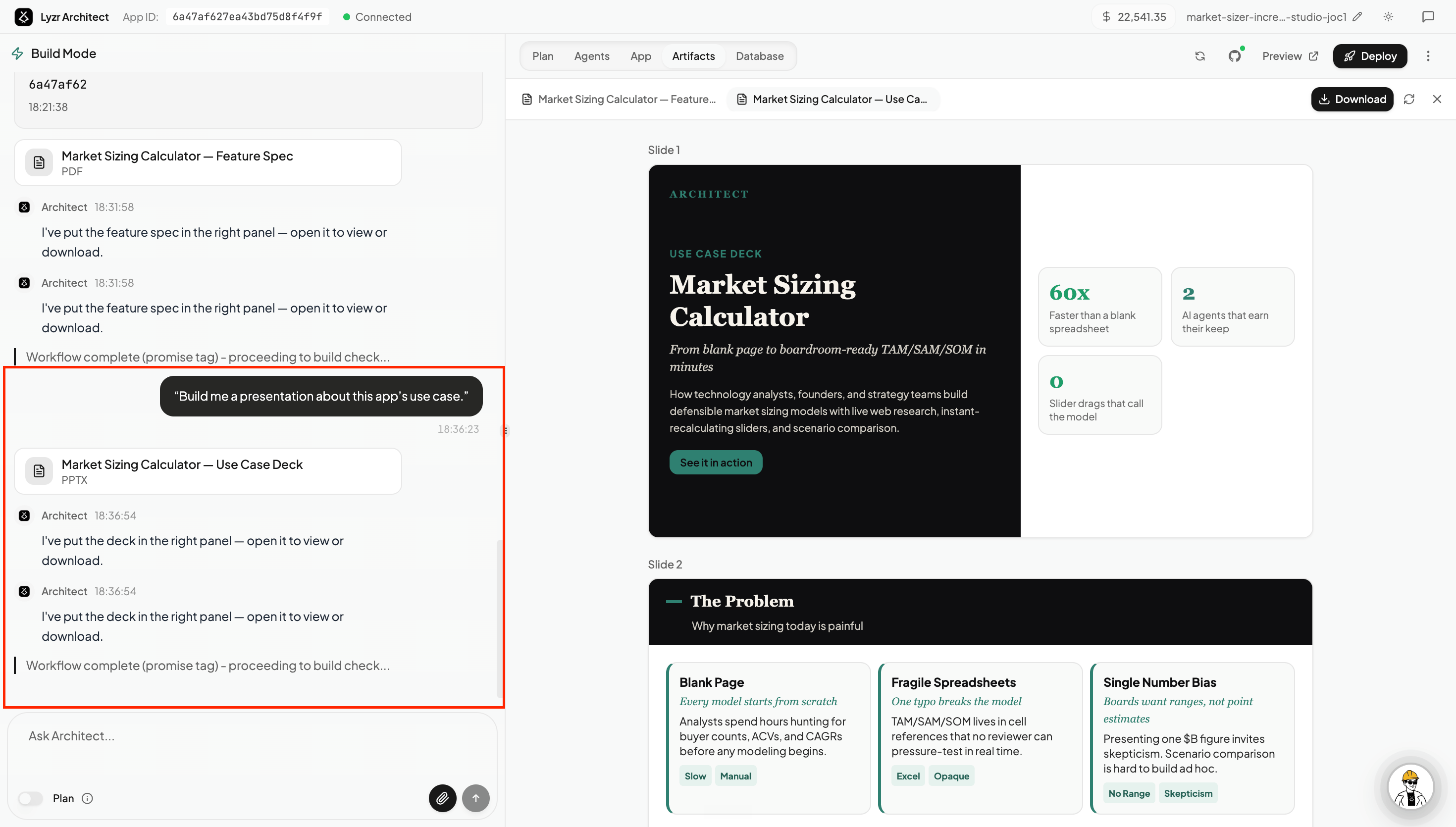Open the Feature Spec artifact file tab
1456x827 pixels.
(x=619, y=100)
